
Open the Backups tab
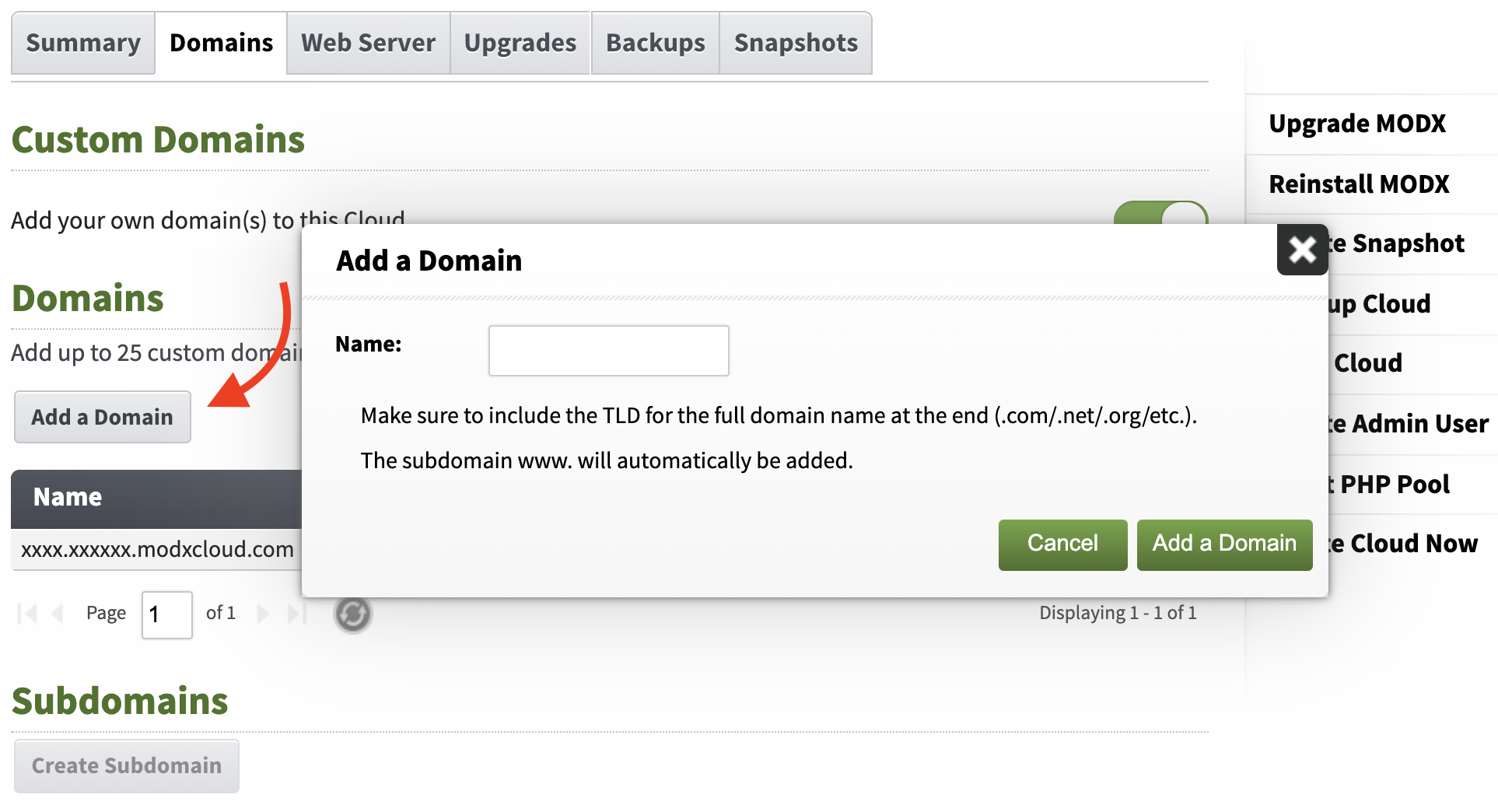coord(654,43)
